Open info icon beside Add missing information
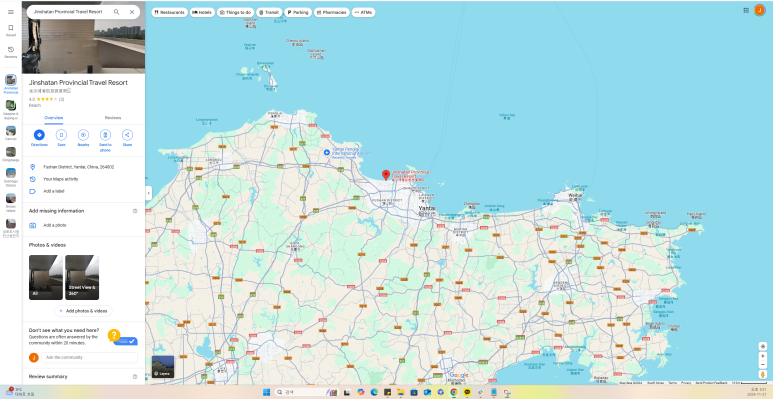The width and height of the screenshot is (773, 399). (x=135, y=211)
